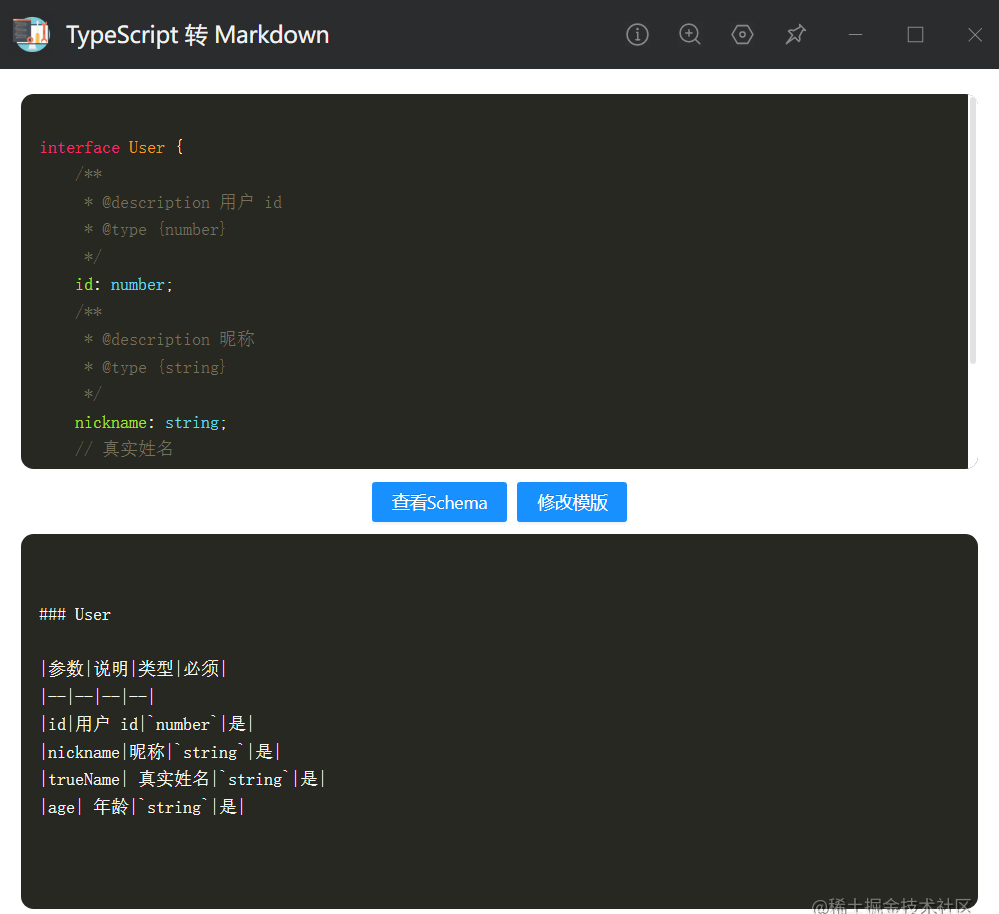Screen dimensions: 999x914
Task: Place cursor on 'interface User {' line
Action: (x=111, y=147)
